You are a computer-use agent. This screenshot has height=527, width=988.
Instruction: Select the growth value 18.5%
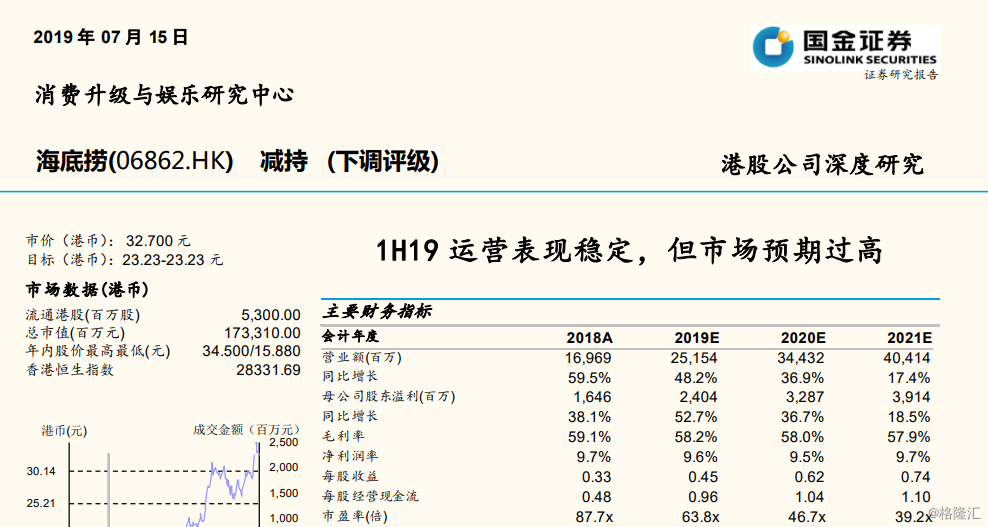[x=909, y=417]
